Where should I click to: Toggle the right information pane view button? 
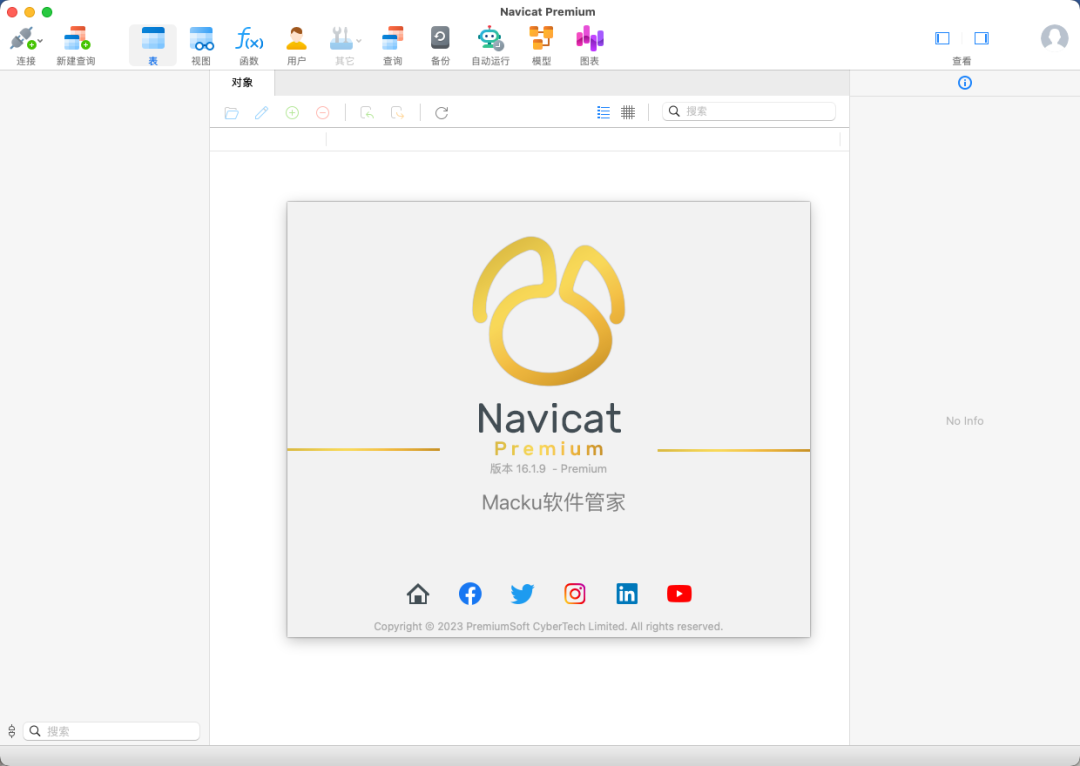982,38
